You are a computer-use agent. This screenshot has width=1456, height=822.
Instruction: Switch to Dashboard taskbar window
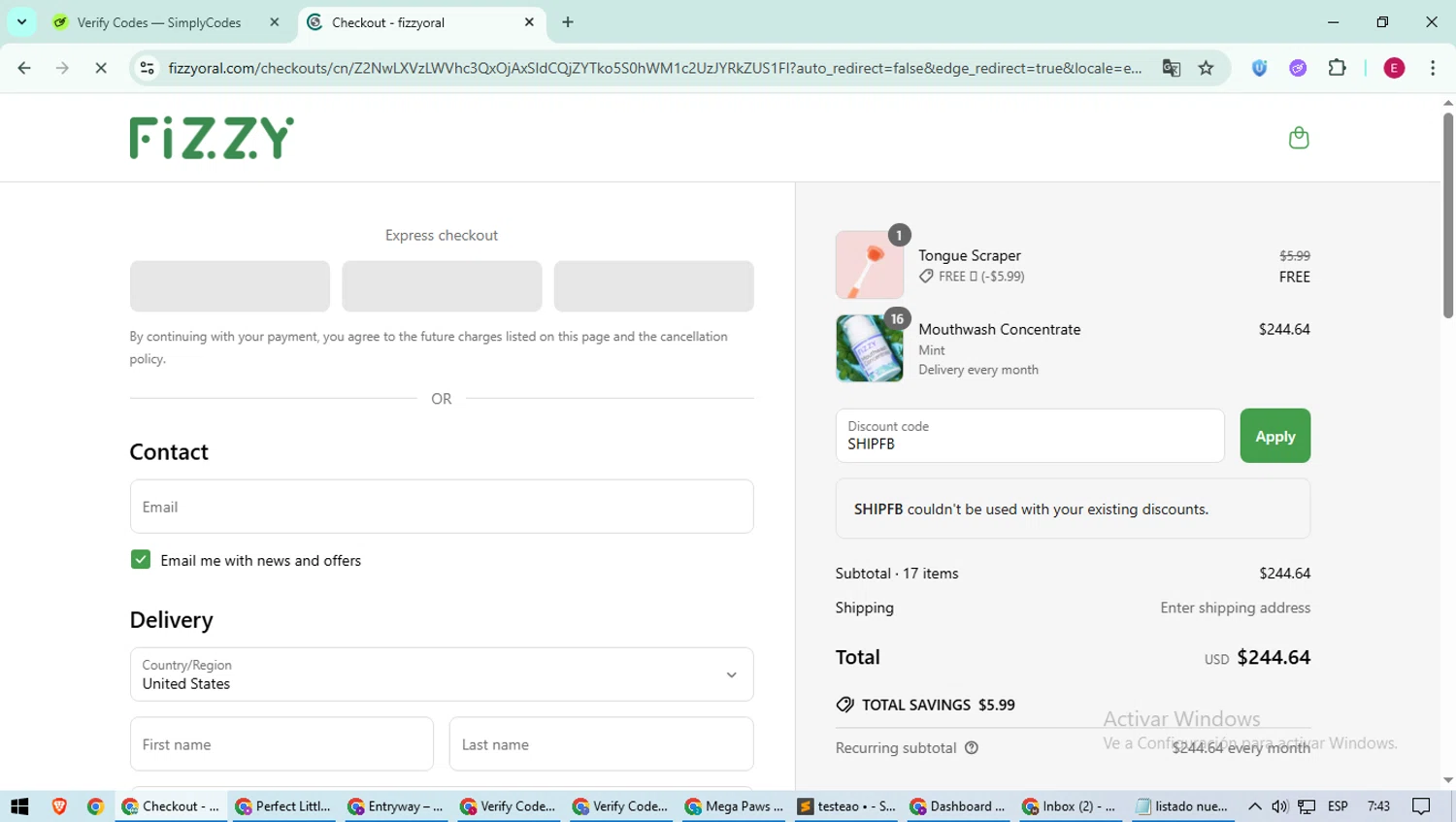[959, 806]
